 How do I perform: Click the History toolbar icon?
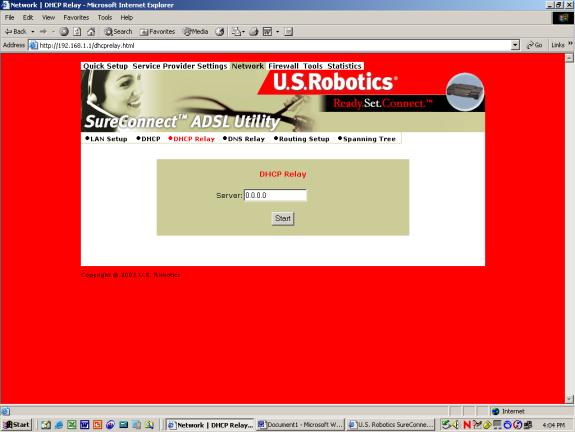tap(220, 32)
